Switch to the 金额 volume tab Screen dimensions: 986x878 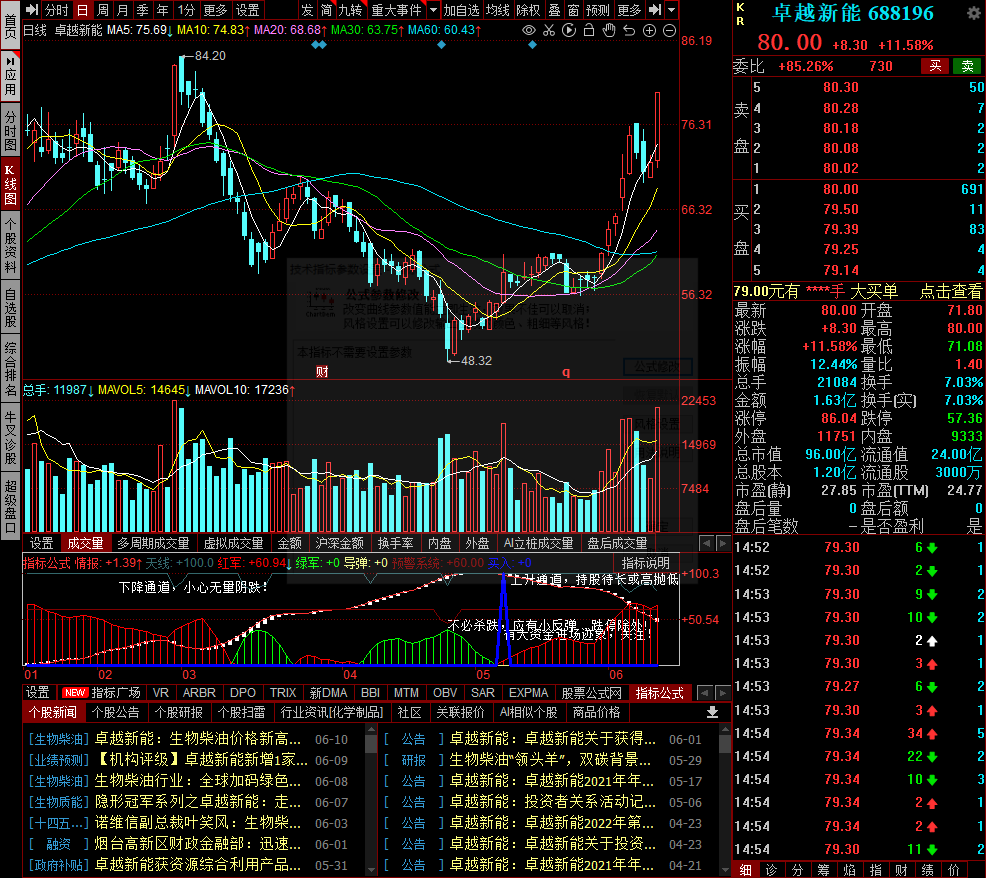coord(289,543)
